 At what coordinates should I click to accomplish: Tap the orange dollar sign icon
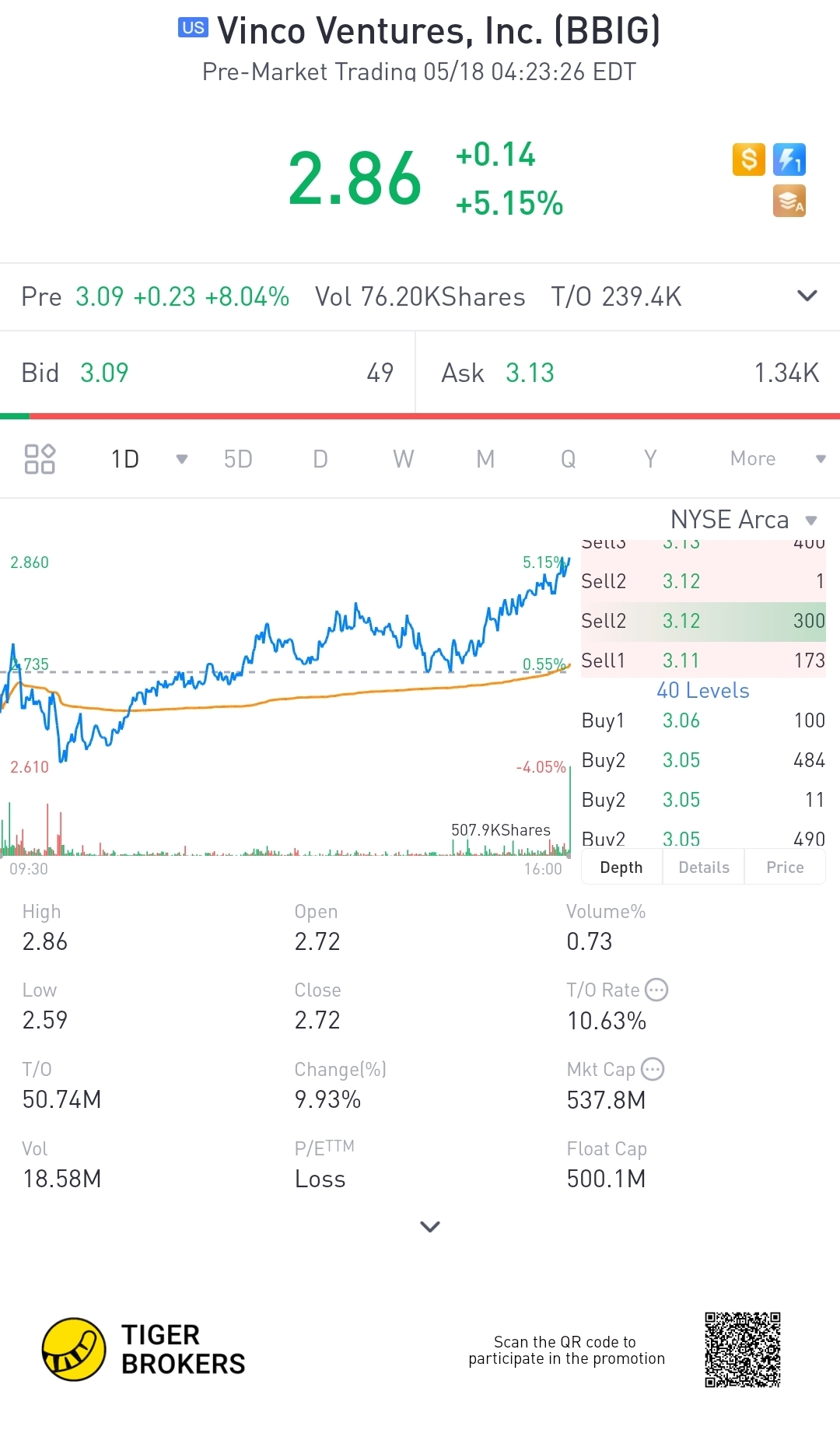(748, 159)
